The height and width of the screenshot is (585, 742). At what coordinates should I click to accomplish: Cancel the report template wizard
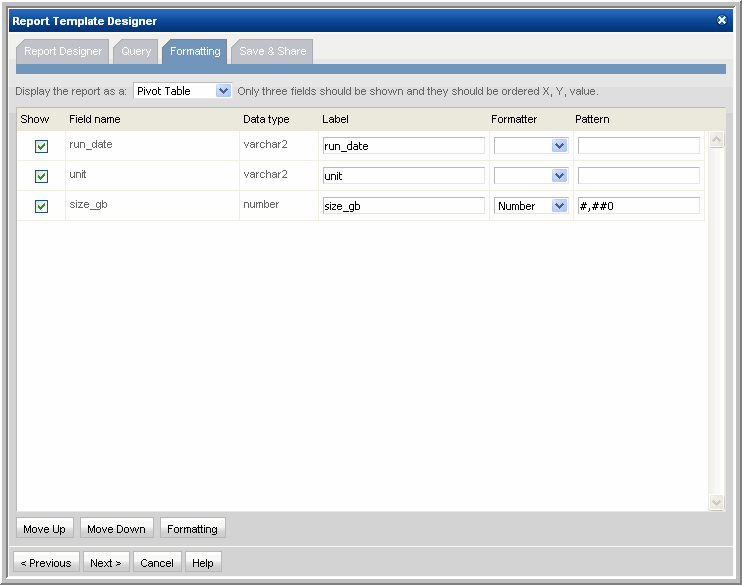point(157,563)
